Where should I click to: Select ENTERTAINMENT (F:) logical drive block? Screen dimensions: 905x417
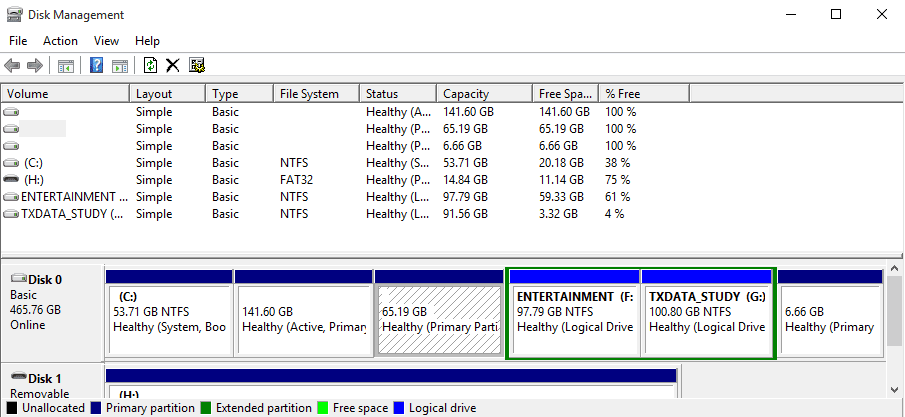(575, 312)
